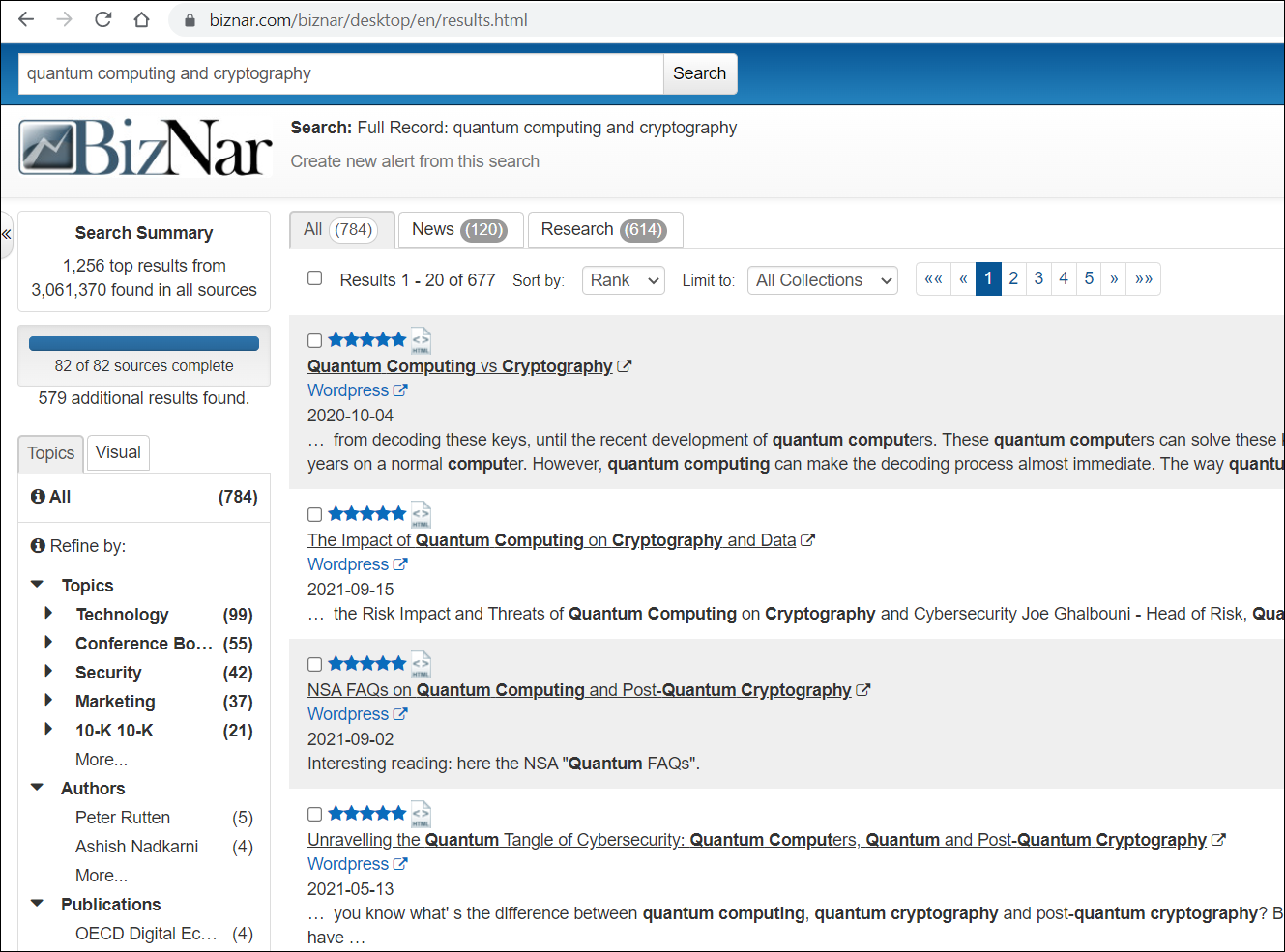Expand the Marketing topic
This screenshot has height=952, width=1285.
point(48,700)
